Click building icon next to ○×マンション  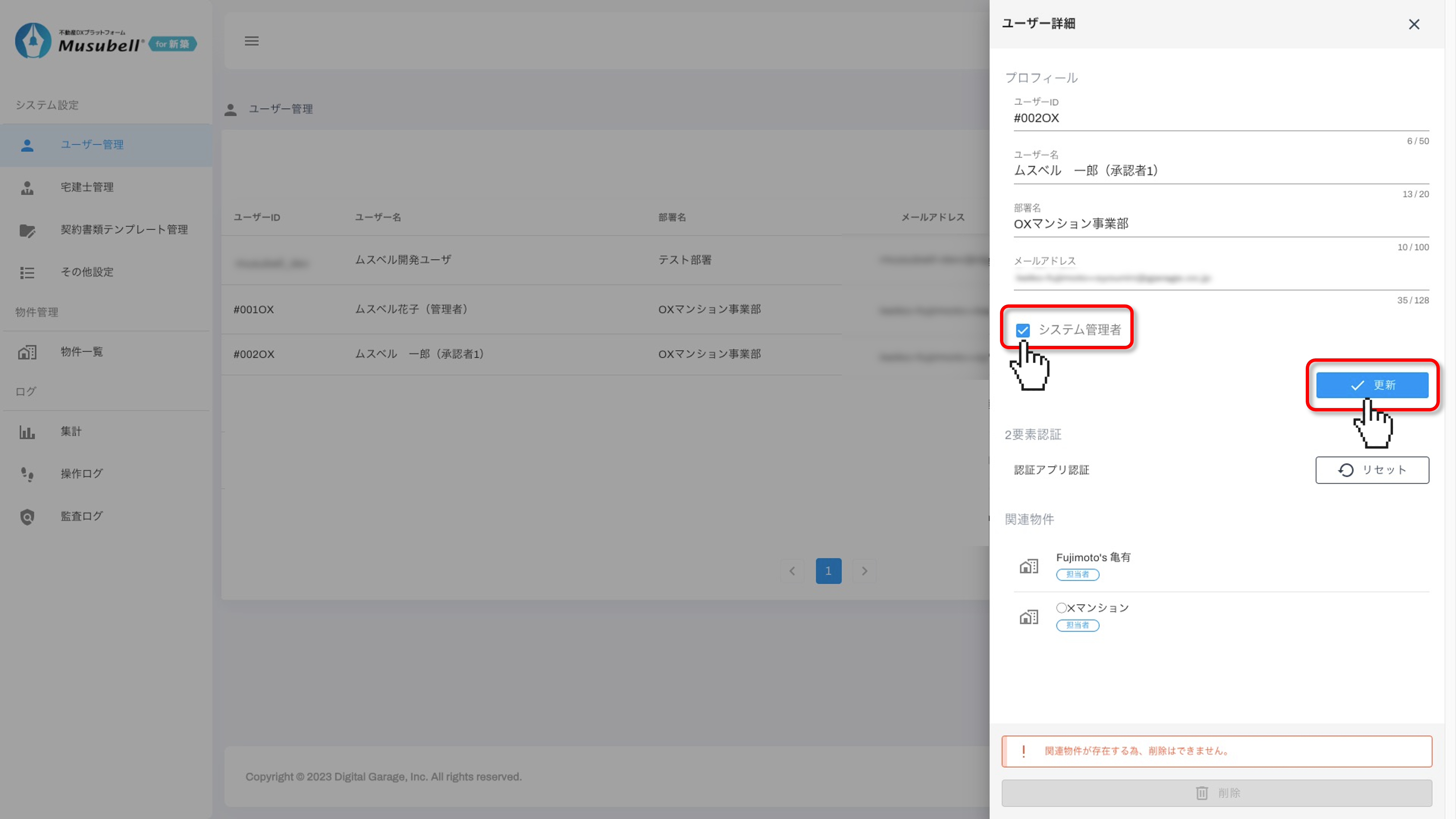[1029, 617]
